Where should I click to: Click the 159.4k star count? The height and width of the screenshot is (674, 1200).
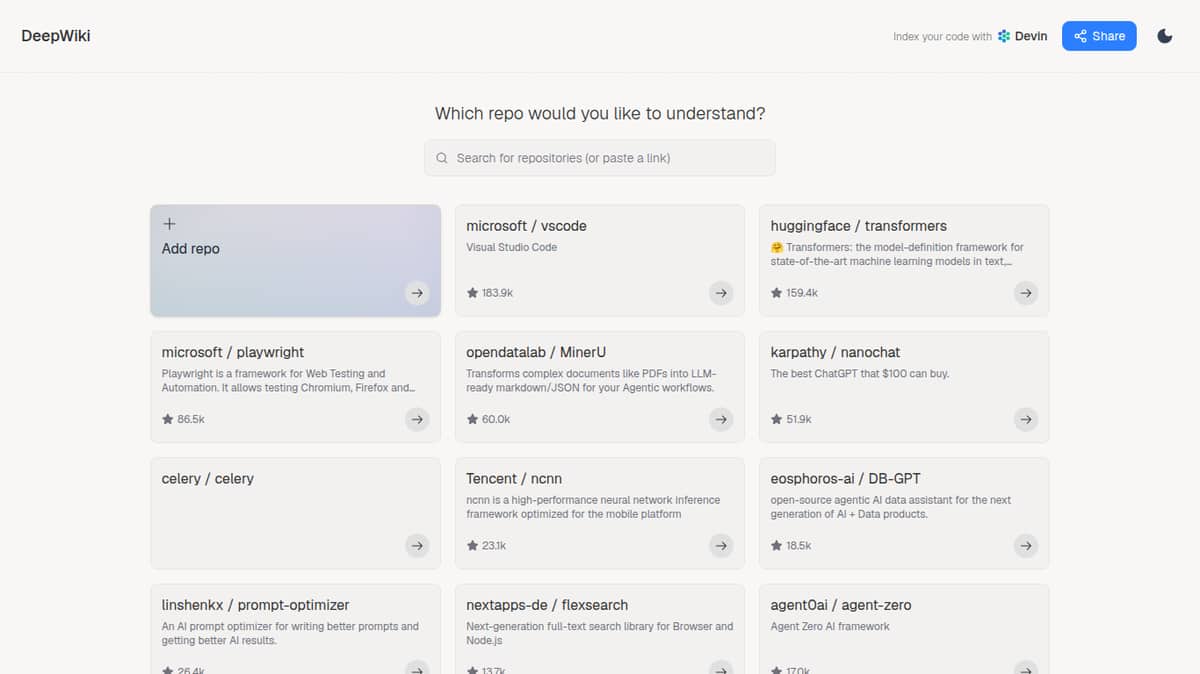[802, 293]
